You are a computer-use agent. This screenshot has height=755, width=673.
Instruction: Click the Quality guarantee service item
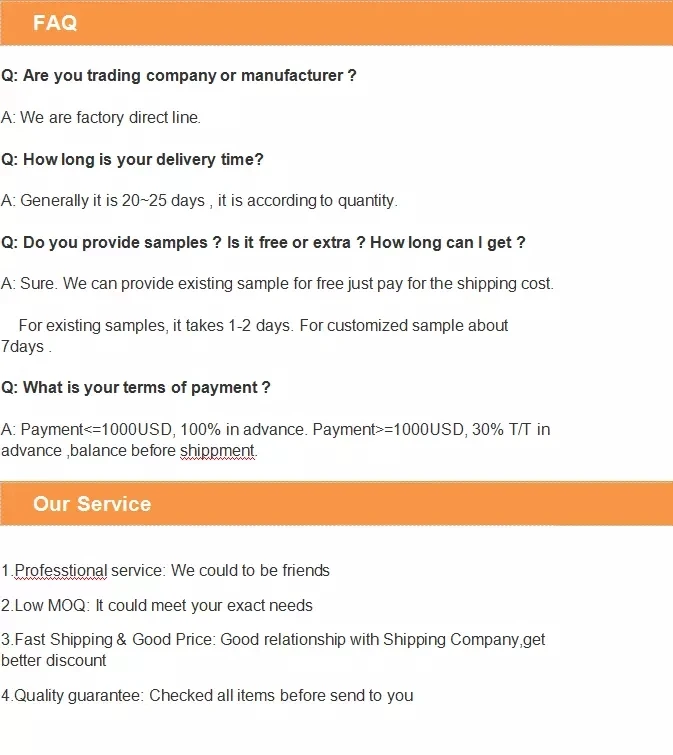(x=207, y=695)
